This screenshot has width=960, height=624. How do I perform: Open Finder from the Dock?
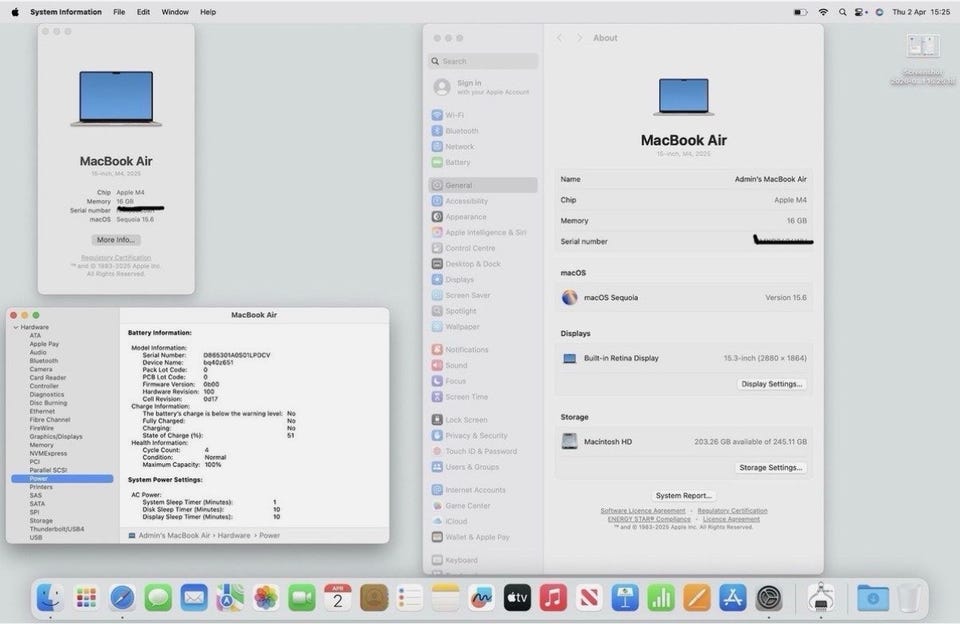coord(50,597)
